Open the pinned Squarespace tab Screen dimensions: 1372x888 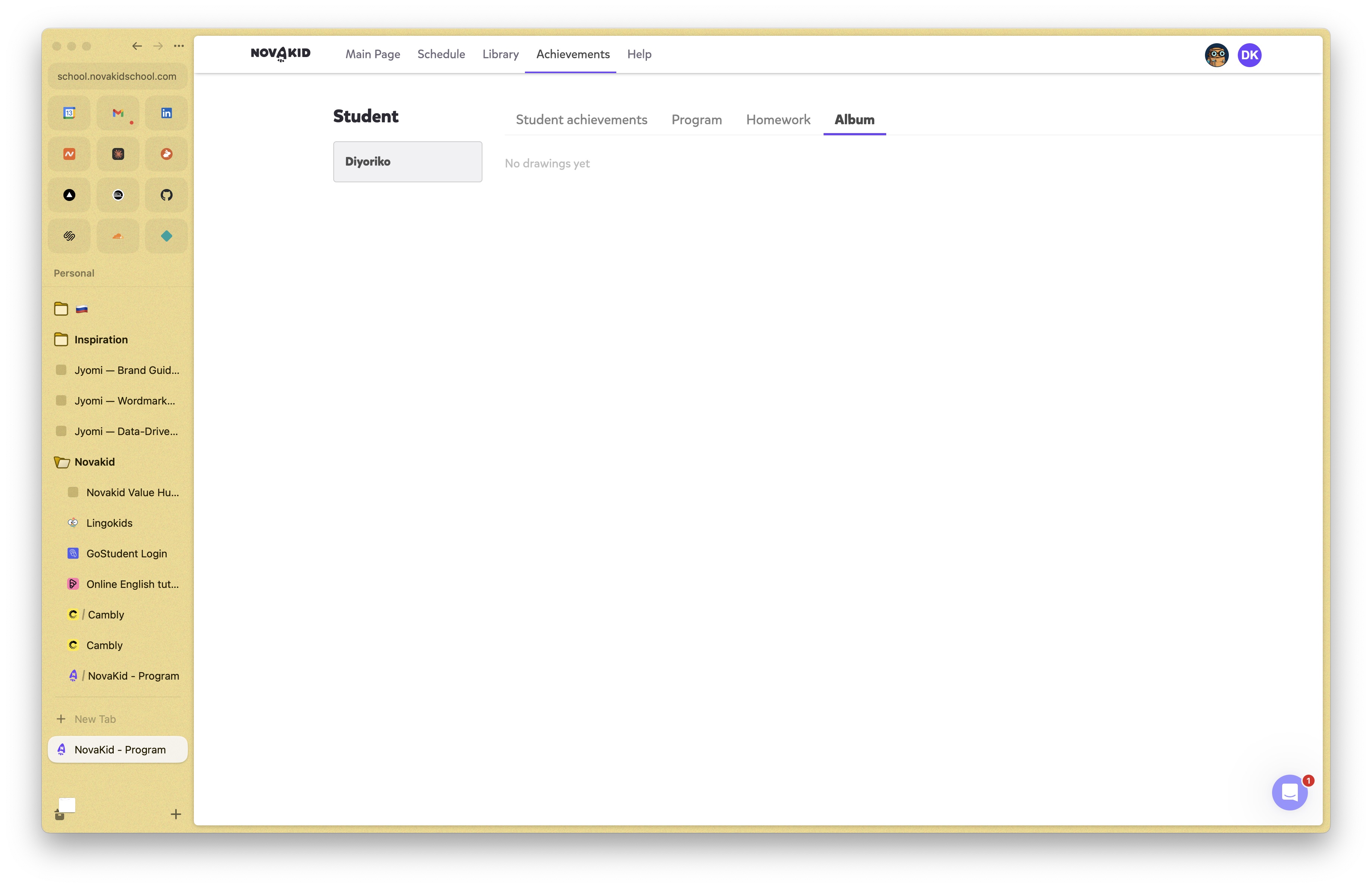click(x=69, y=236)
